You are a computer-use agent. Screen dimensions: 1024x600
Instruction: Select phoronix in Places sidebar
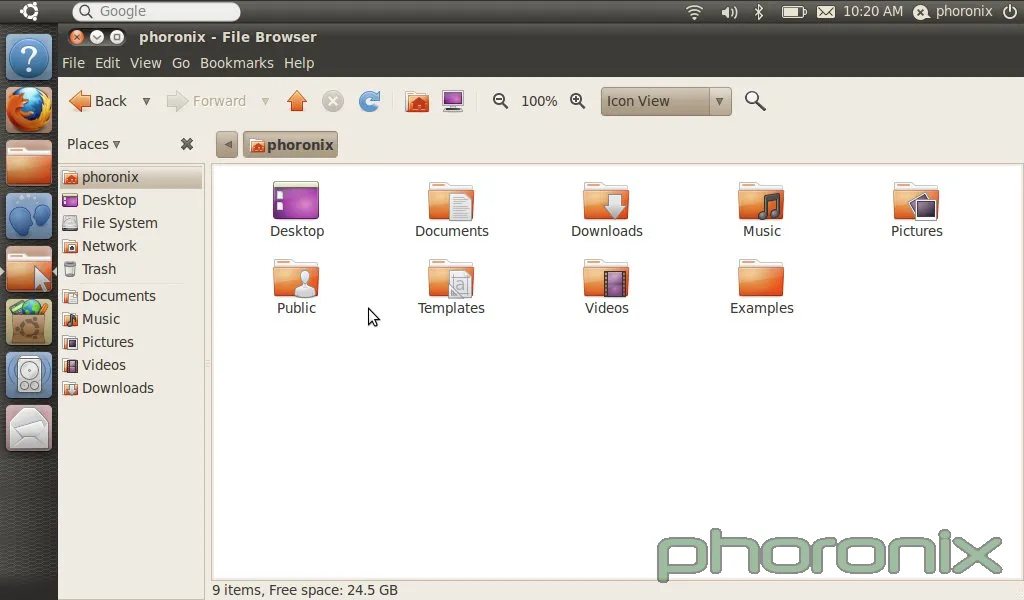point(132,177)
